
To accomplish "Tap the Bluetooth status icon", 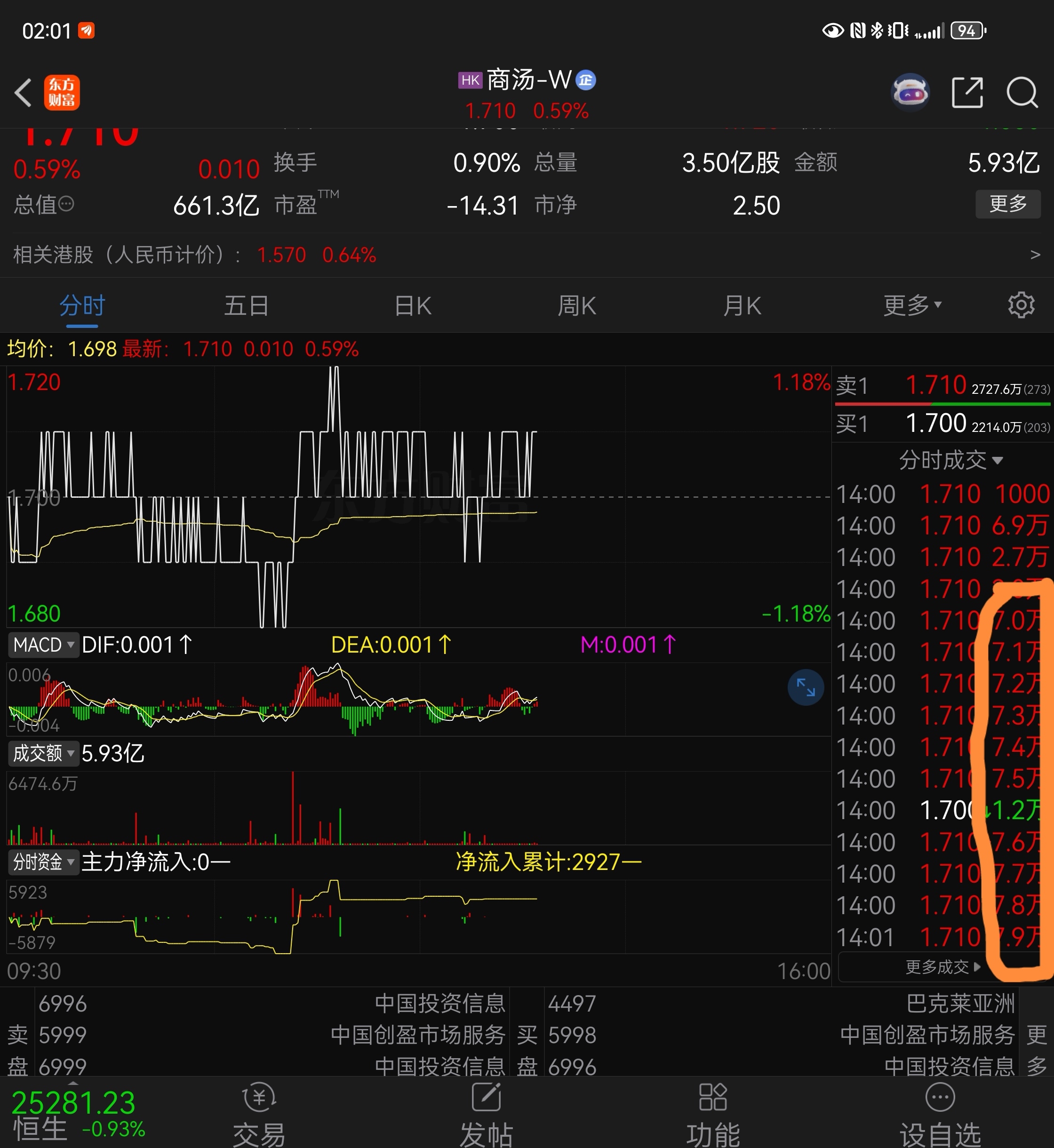I will [x=877, y=30].
